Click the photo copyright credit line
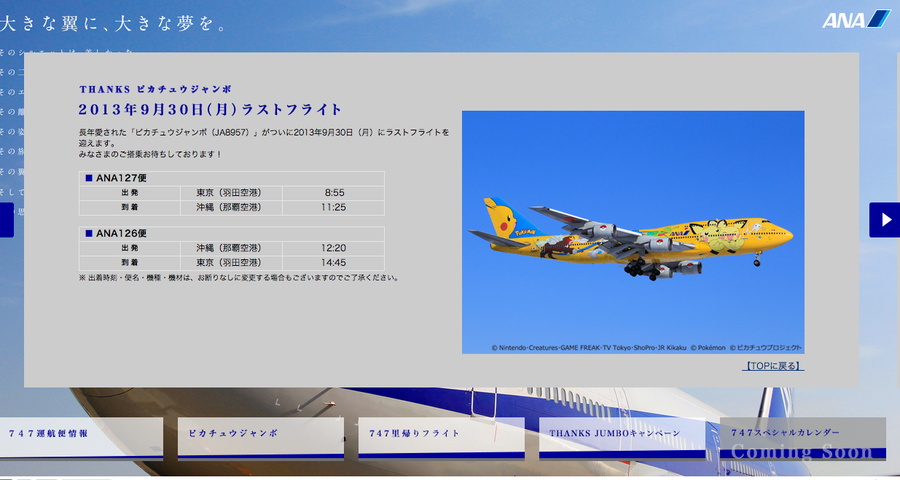 coord(646,347)
